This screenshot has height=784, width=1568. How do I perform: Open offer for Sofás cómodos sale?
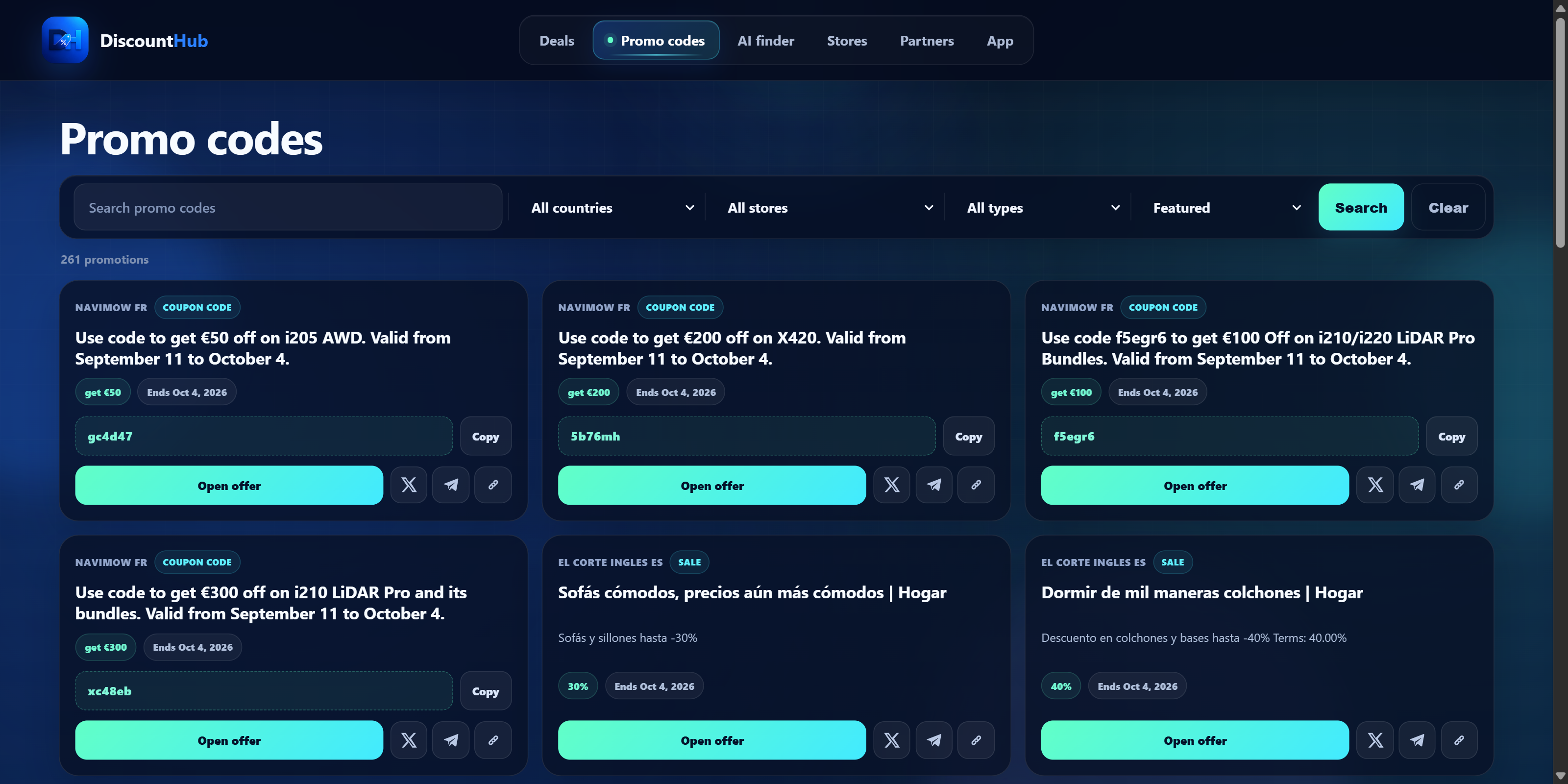point(711,740)
